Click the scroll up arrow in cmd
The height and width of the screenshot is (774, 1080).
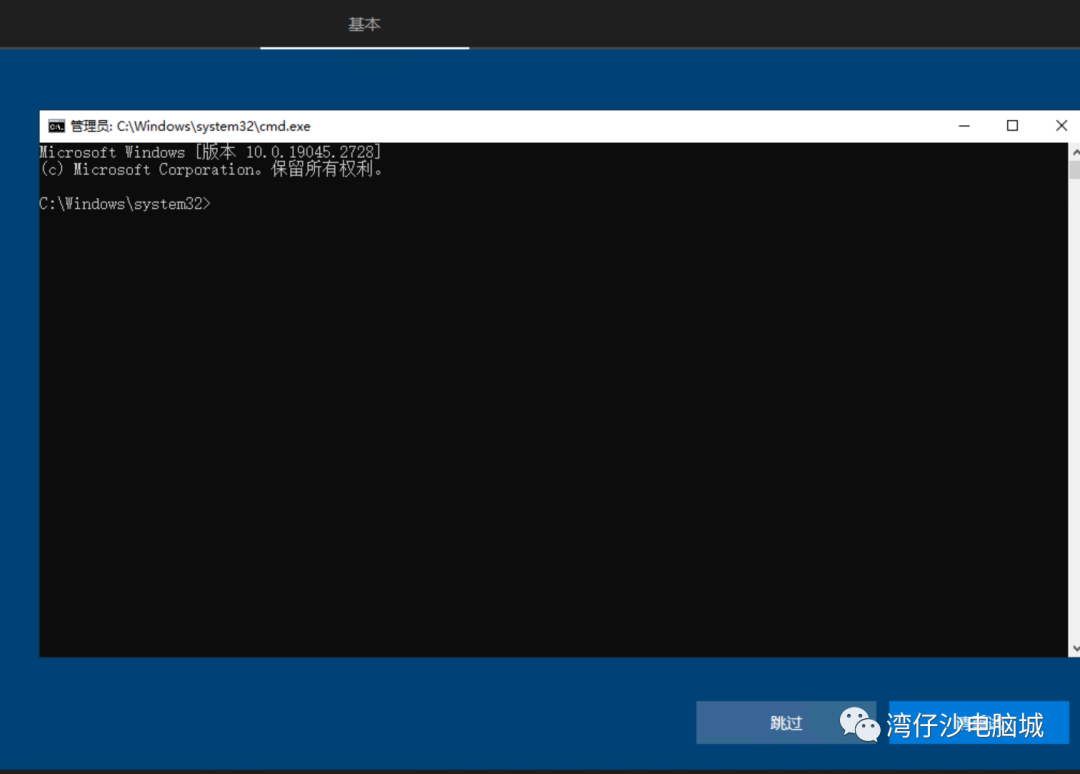[x=1074, y=151]
